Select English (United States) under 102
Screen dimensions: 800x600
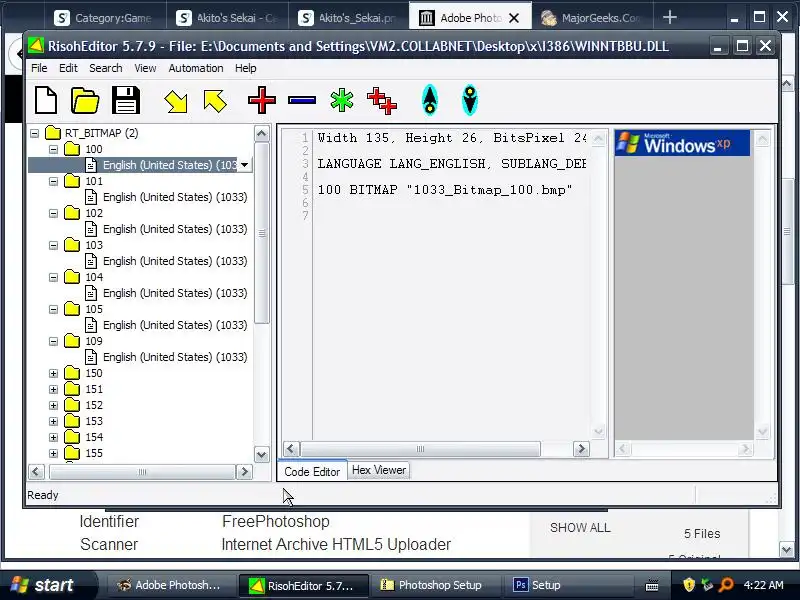[175, 229]
